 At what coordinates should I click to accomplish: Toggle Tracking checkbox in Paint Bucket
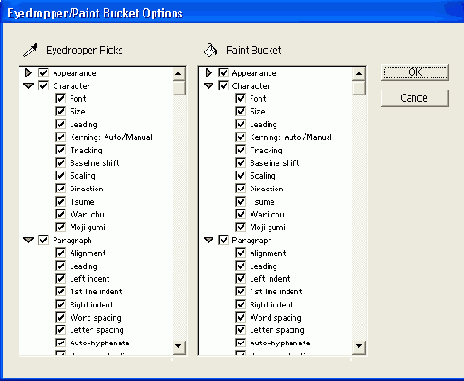[x=240, y=150]
